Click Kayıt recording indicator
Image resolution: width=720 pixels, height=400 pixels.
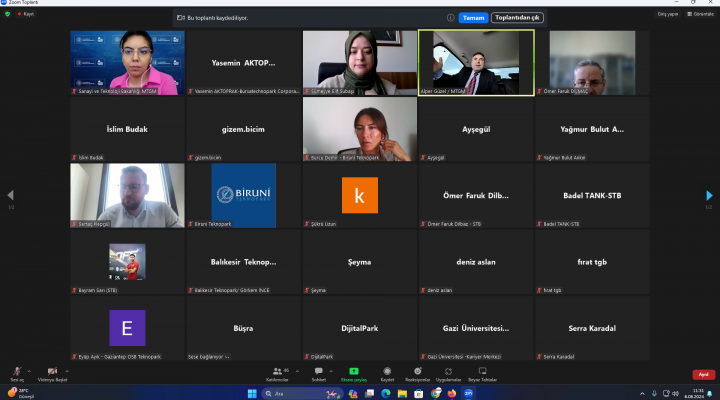coord(26,14)
